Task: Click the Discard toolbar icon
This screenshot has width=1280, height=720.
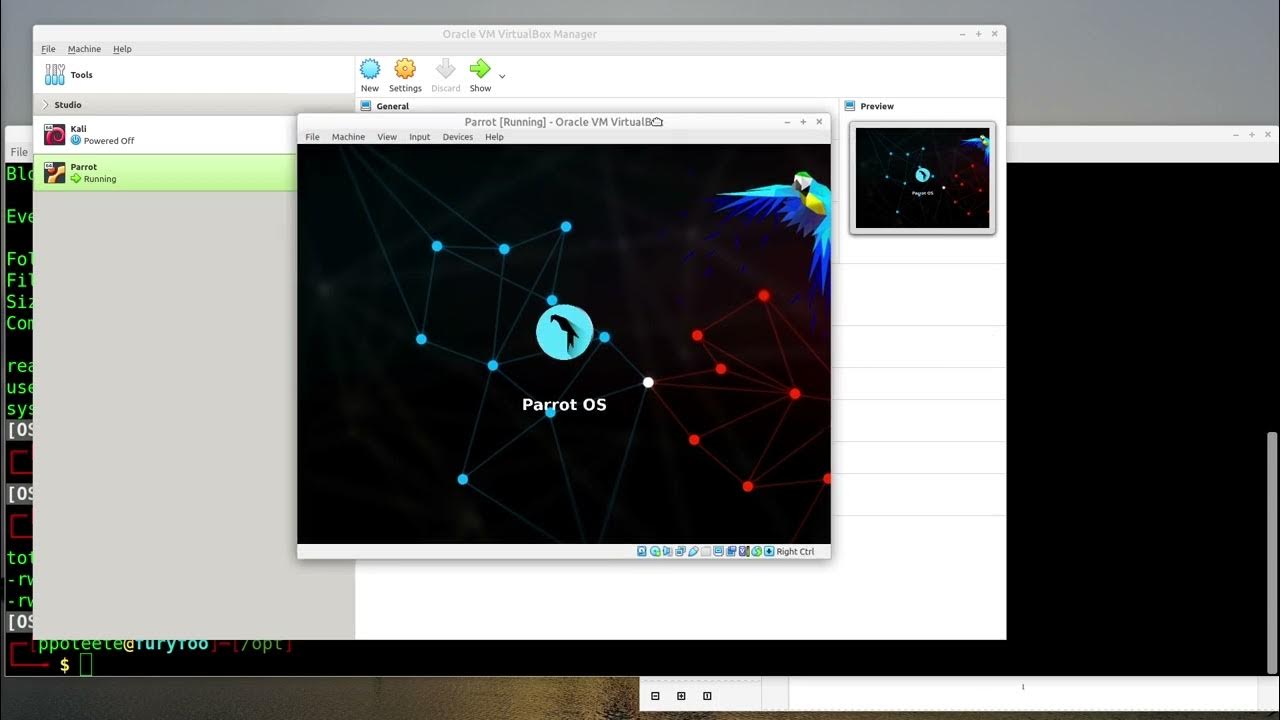Action: point(446,69)
